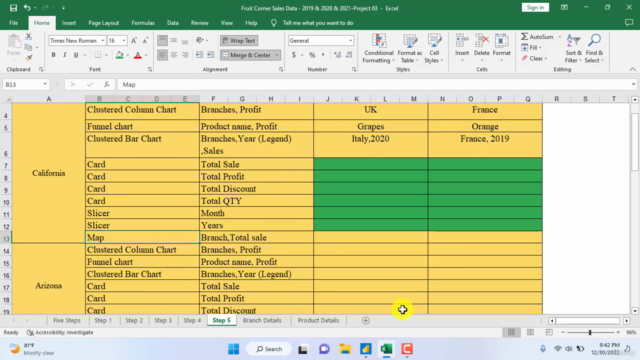Switch to Step 4 sheet tab
The width and height of the screenshot is (640, 360).
[192, 321]
